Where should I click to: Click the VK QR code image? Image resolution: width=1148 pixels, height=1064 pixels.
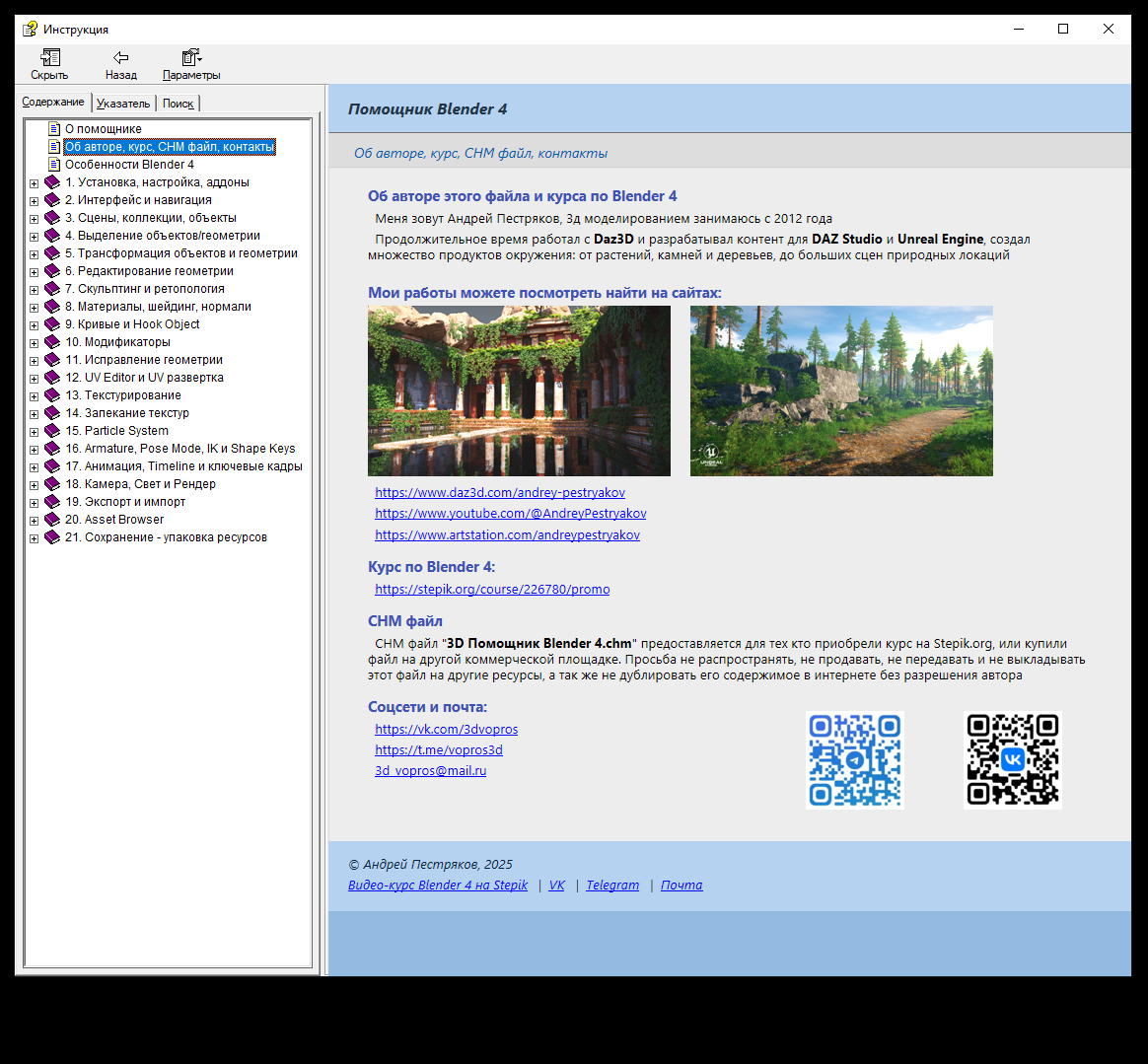pos(1012,760)
